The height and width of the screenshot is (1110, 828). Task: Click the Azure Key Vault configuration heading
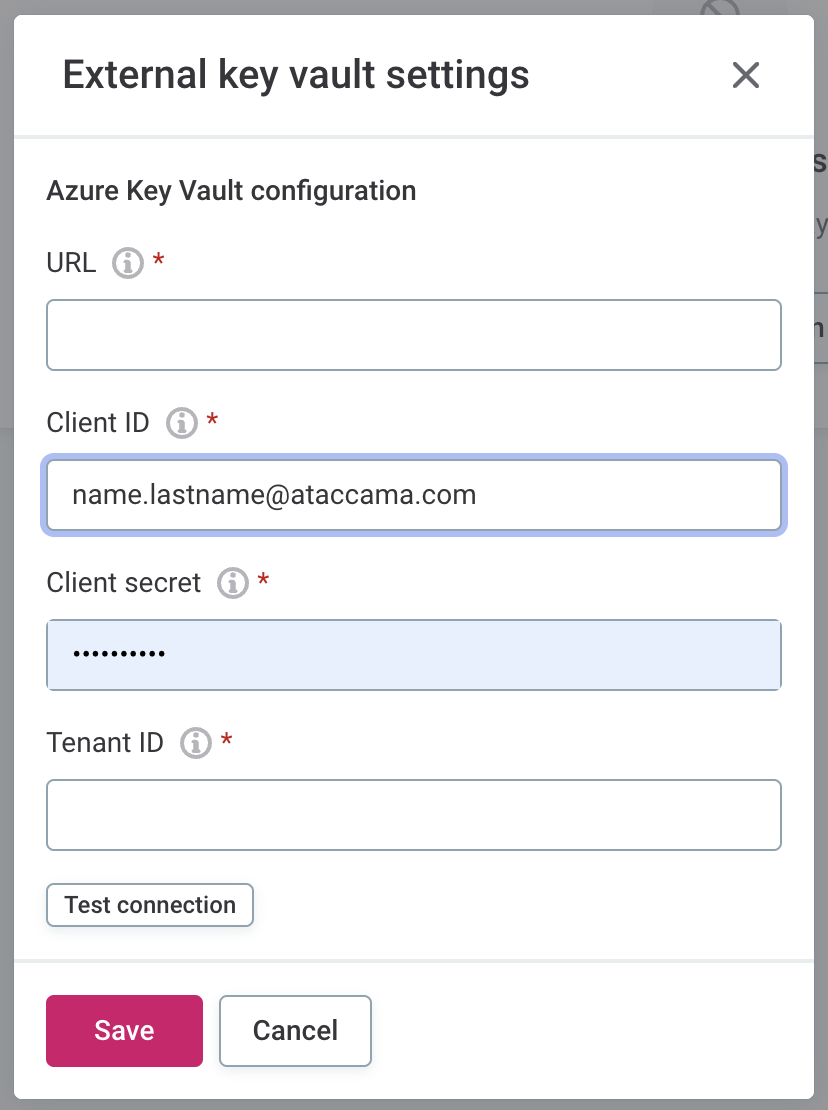[231, 190]
